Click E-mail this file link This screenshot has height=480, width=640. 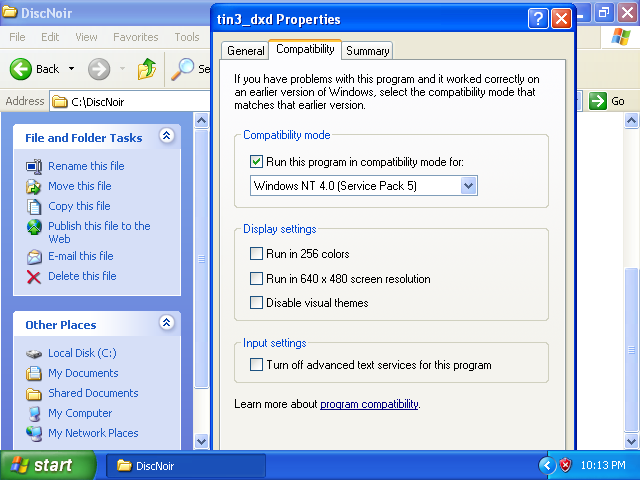(81, 256)
